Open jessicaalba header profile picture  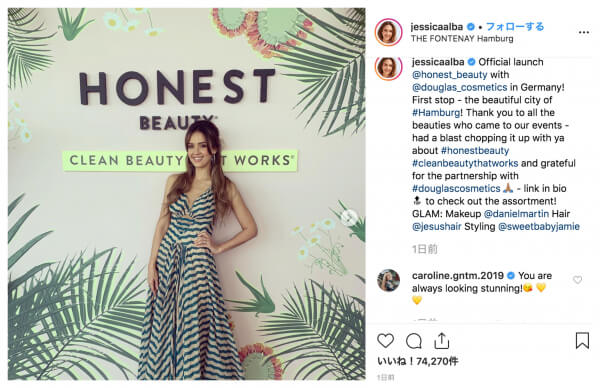(388, 32)
